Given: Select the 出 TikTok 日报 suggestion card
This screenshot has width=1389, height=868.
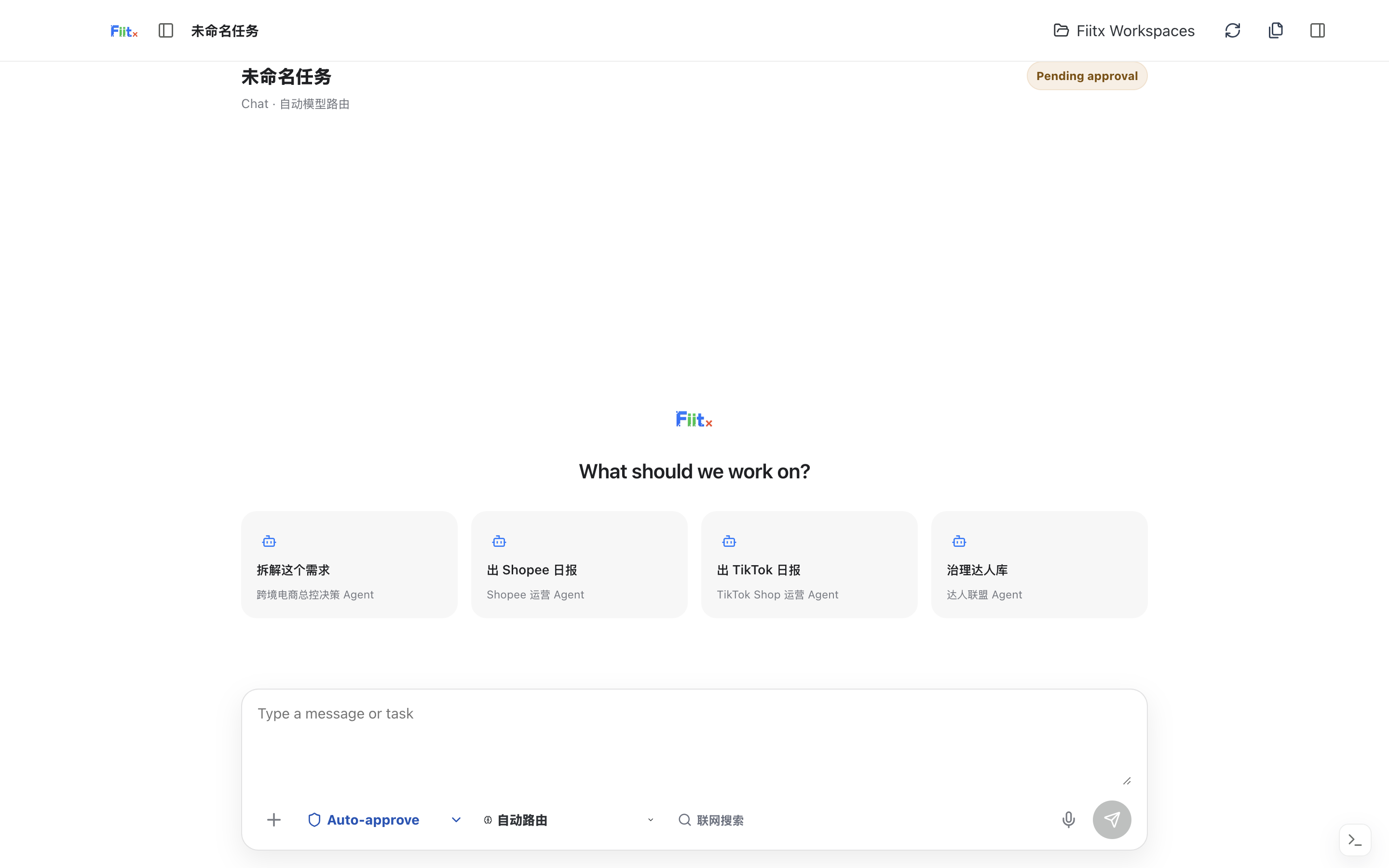Looking at the screenshot, I should pos(809,564).
